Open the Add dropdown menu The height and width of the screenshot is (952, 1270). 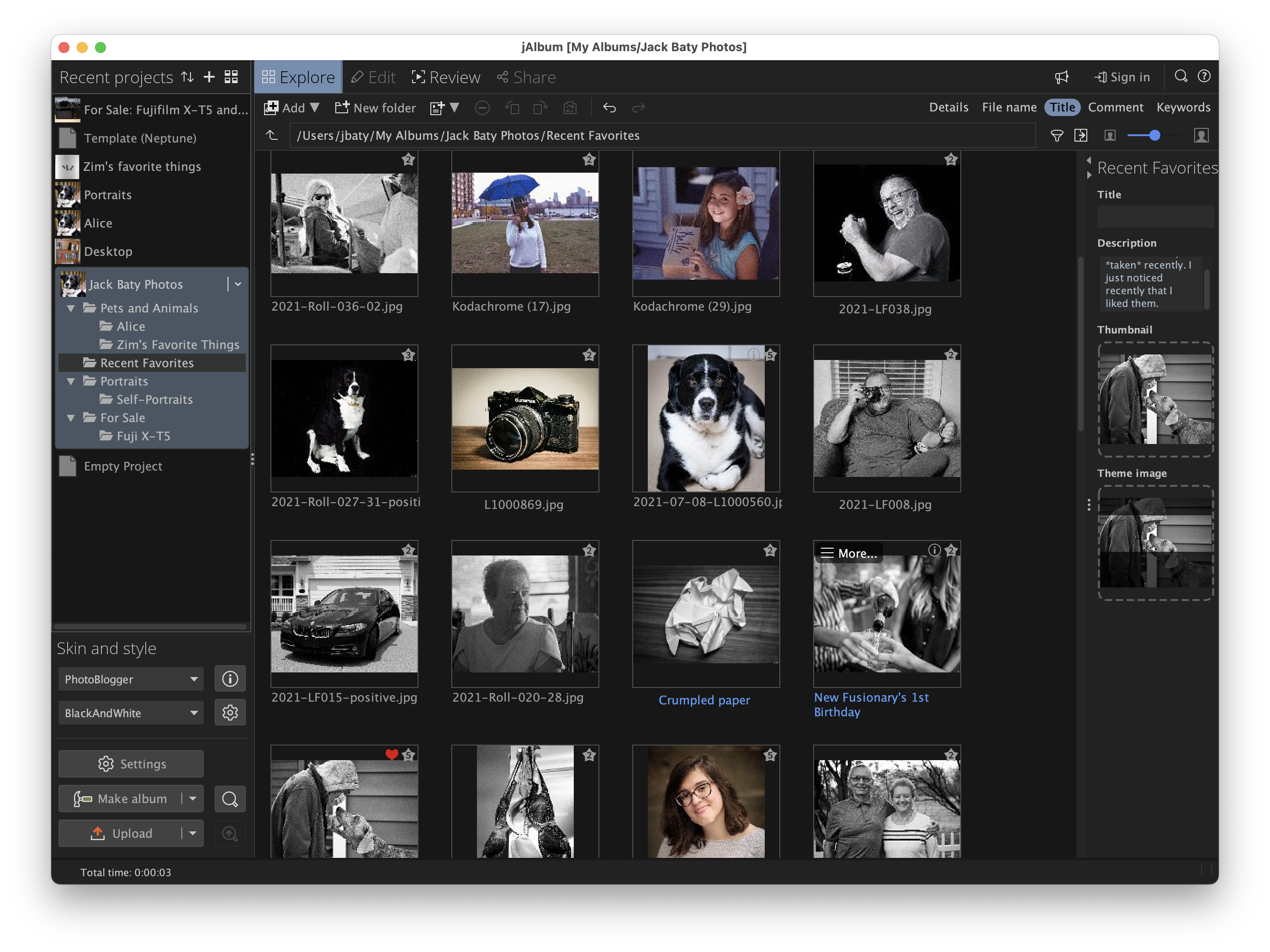click(291, 108)
